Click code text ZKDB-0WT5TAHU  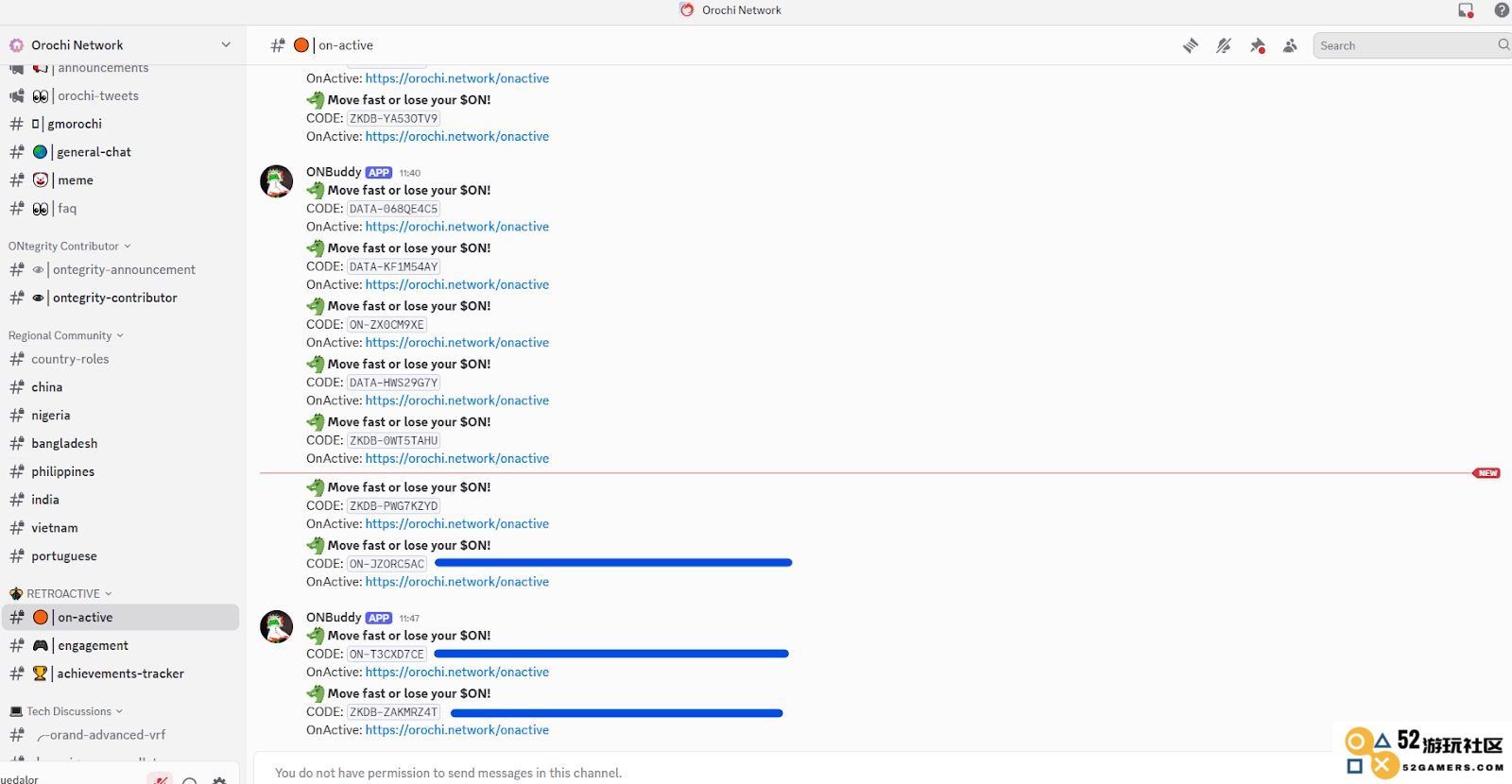click(x=394, y=441)
